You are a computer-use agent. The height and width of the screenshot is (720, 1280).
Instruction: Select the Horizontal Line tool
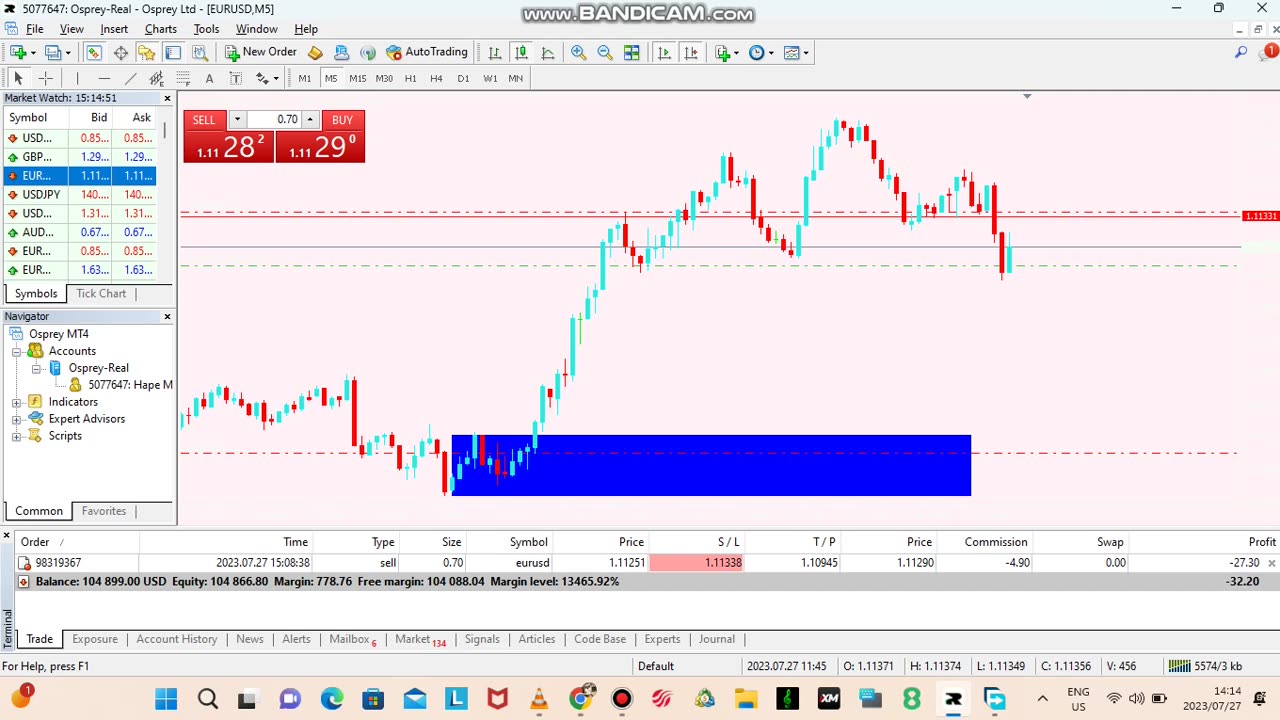(104, 78)
